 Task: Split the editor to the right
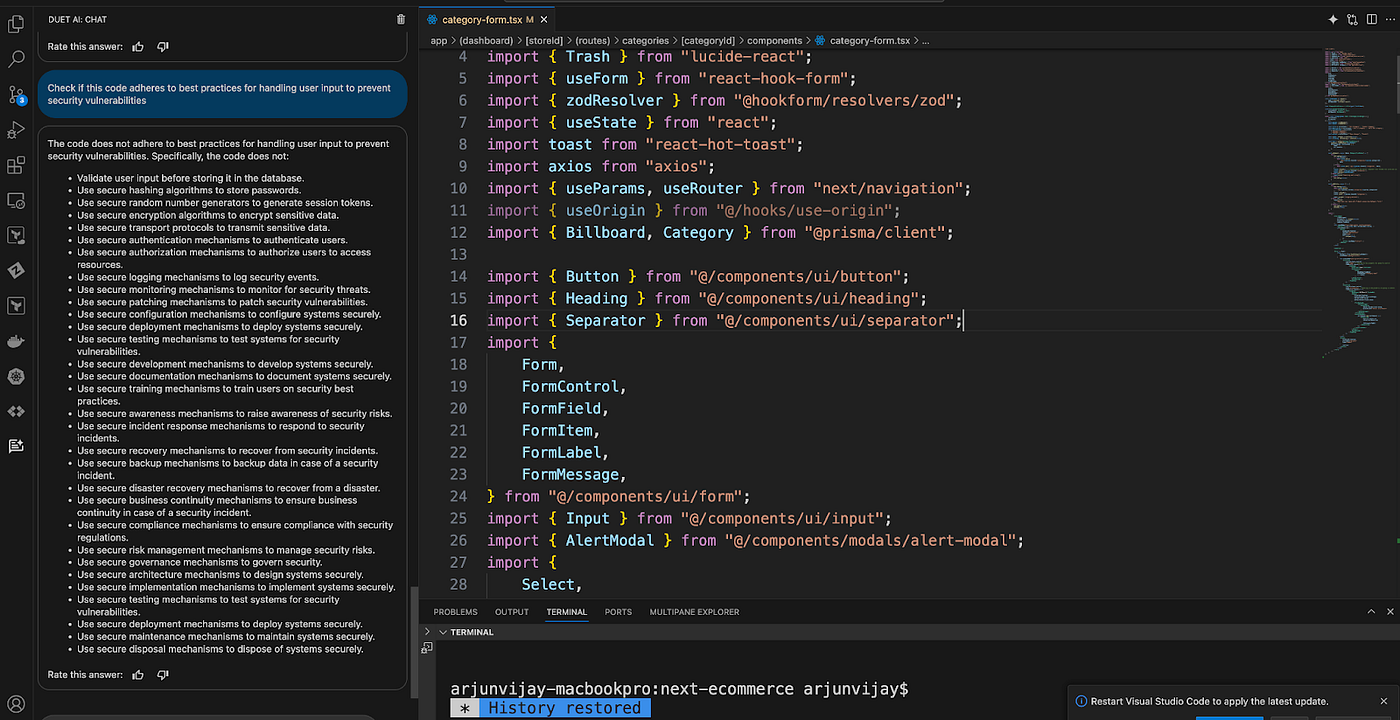pyautogui.click(x=1370, y=19)
